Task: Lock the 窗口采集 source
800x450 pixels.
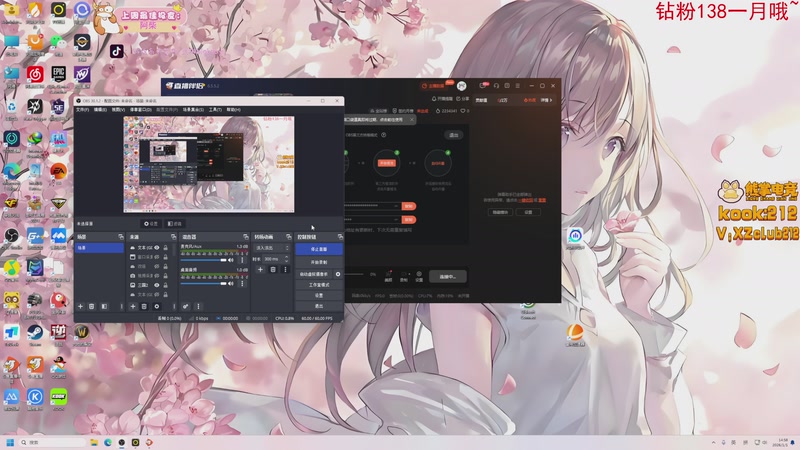Action: tap(165, 257)
